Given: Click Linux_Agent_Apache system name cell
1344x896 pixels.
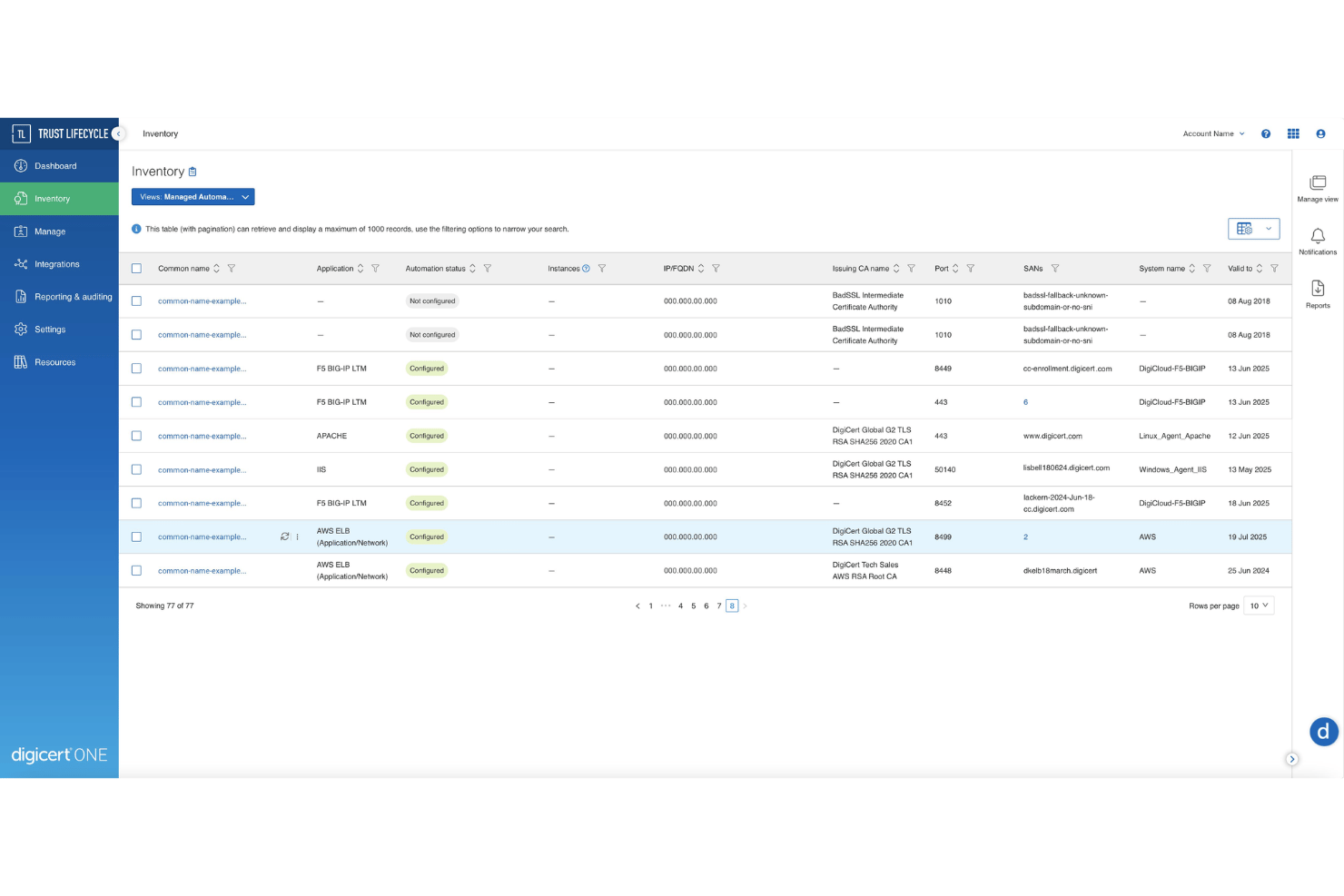Looking at the screenshot, I should pyautogui.click(x=1174, y=436).
